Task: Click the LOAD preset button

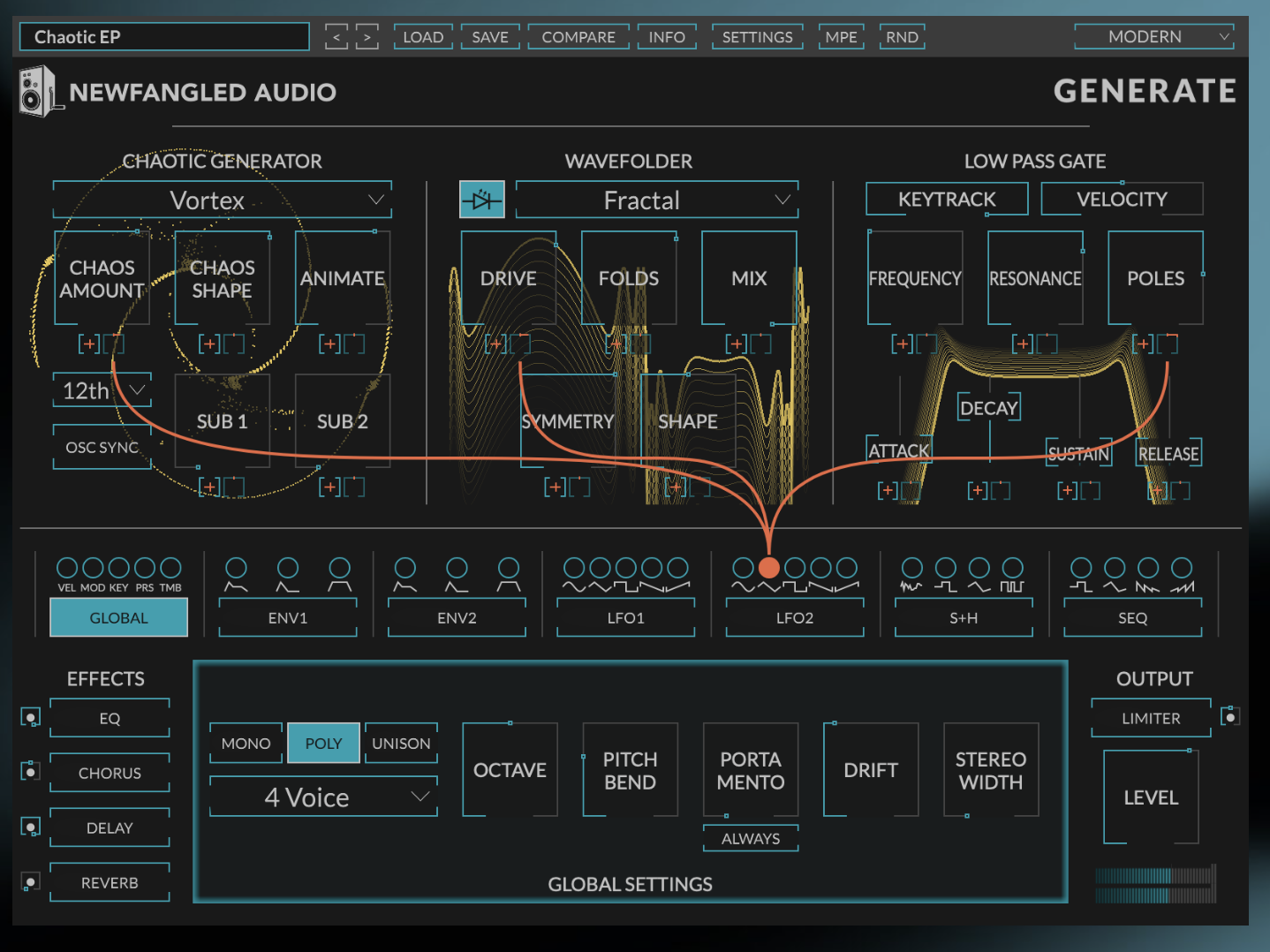Action: click(423, 36)
